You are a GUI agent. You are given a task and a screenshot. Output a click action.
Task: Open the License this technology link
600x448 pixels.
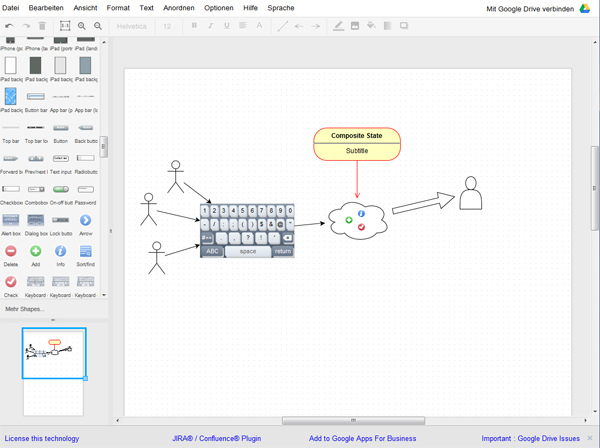click(41, 438)
